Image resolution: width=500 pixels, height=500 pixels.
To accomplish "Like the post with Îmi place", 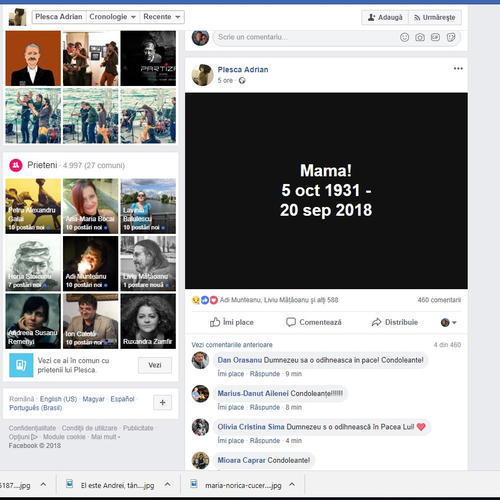I will coord(232,322).
